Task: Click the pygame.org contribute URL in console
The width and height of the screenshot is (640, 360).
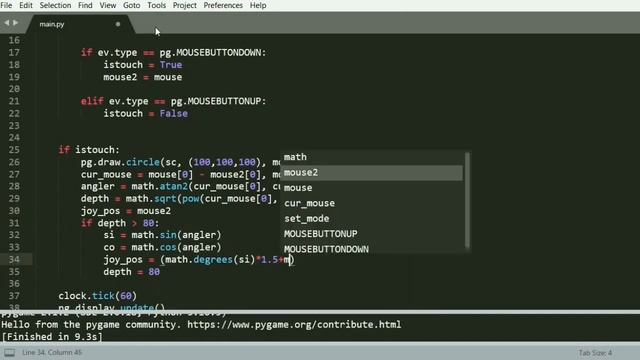Action: point(294,325)
